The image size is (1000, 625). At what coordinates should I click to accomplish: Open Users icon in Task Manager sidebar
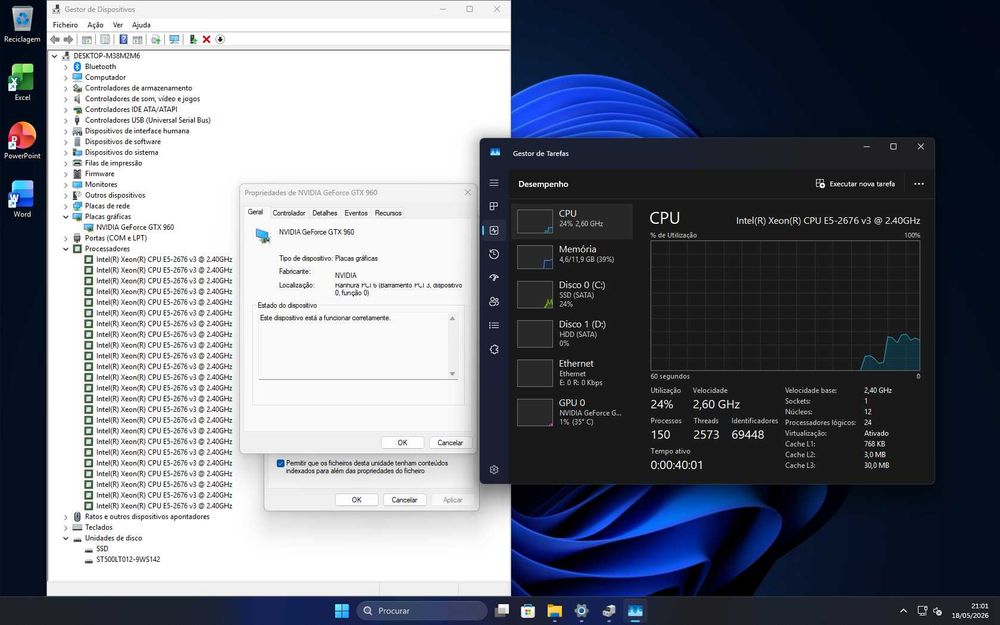tap(494, 302)
